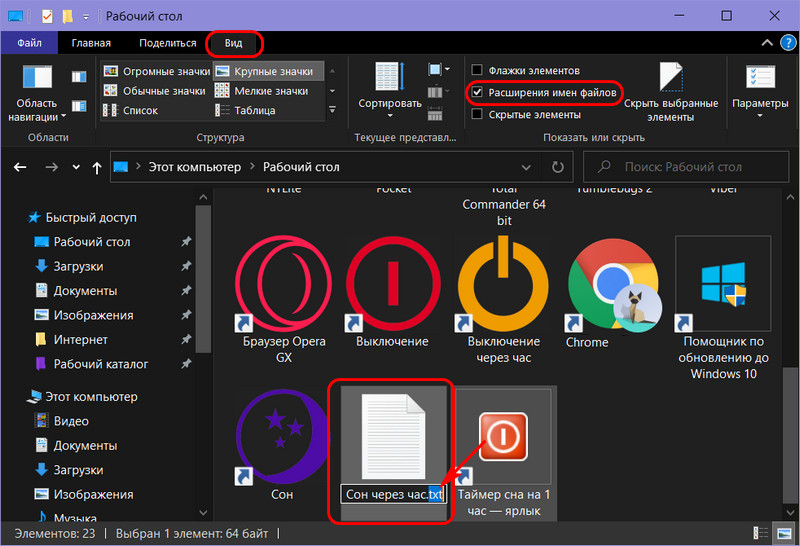Expand the layout gallery more arrow
Viewport: 800px width, 546px height.
(x=332, y=110)
